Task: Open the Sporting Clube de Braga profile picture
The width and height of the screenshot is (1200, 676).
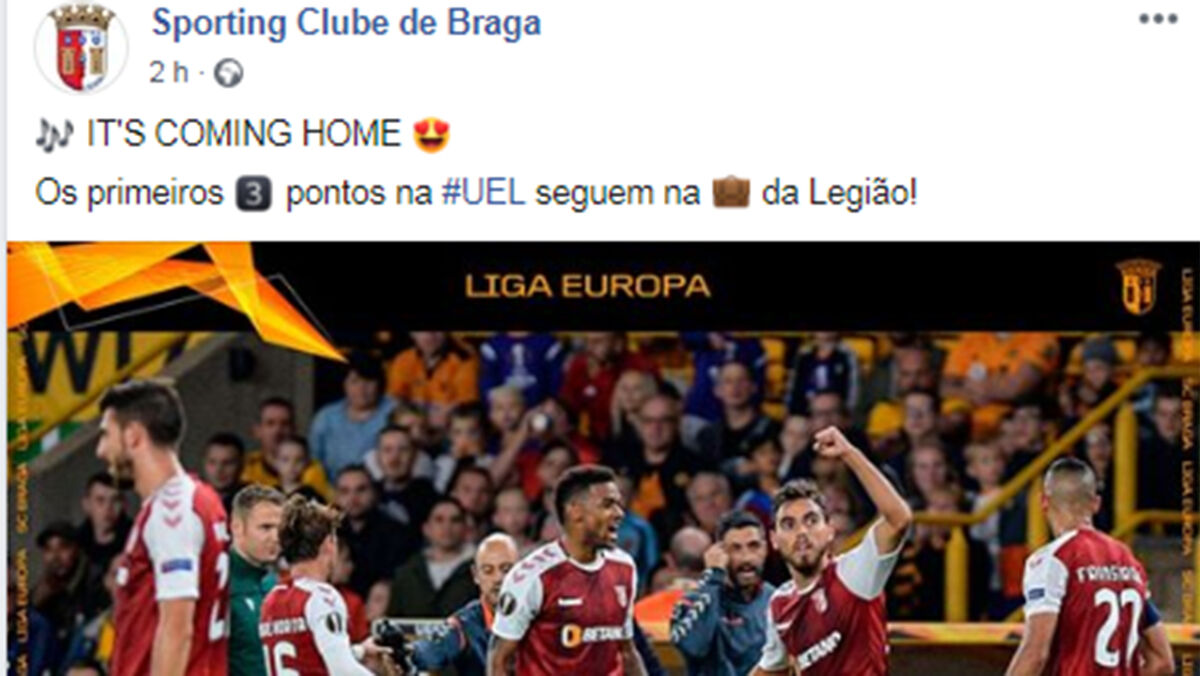Action: [81, 47]
